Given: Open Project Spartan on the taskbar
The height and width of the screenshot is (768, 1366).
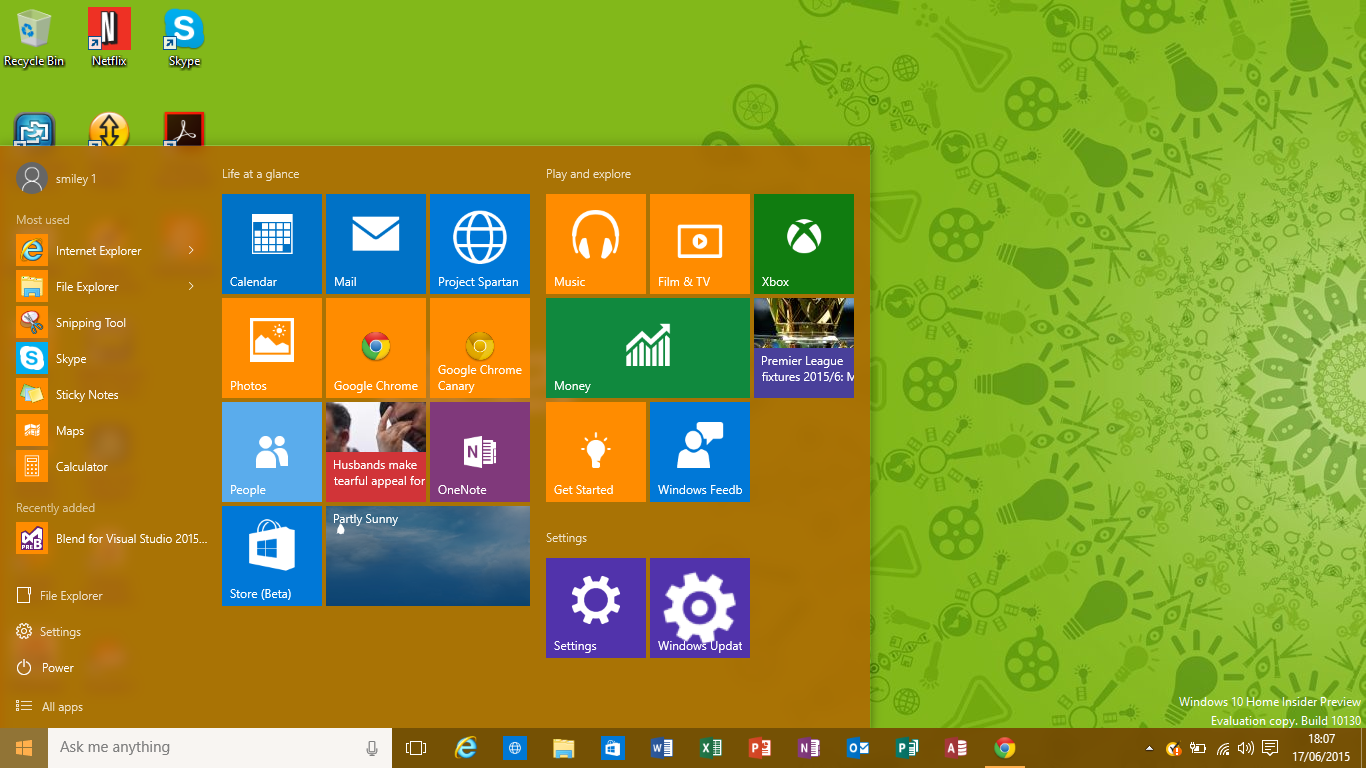Looking at the screenshot, I should click(x=515, y=748).
